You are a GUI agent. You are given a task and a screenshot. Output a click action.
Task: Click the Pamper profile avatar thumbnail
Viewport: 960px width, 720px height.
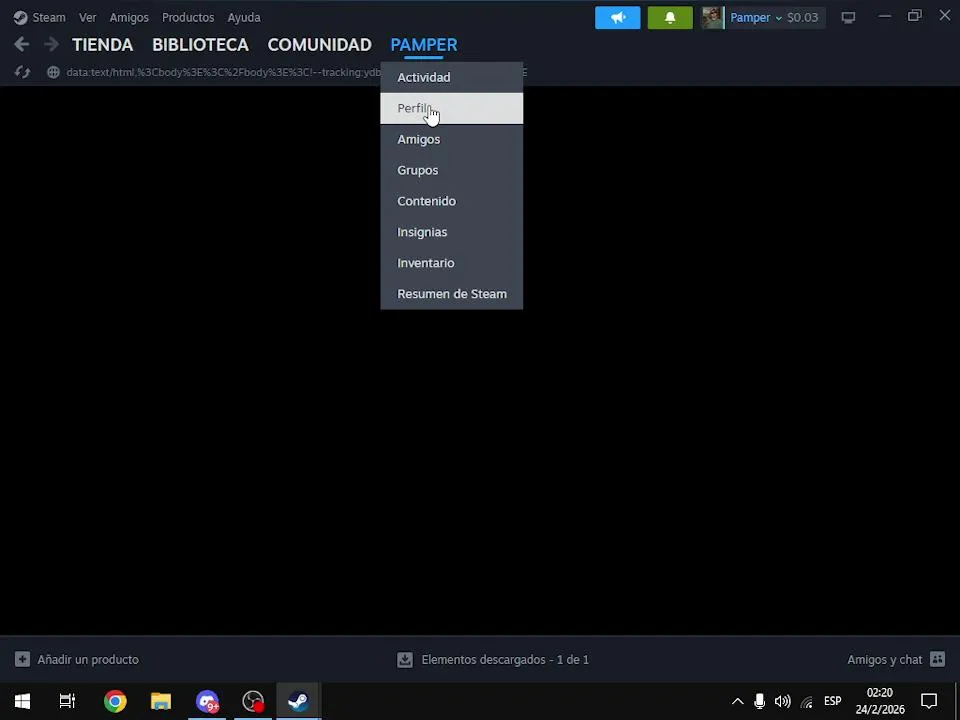point(713,18)
